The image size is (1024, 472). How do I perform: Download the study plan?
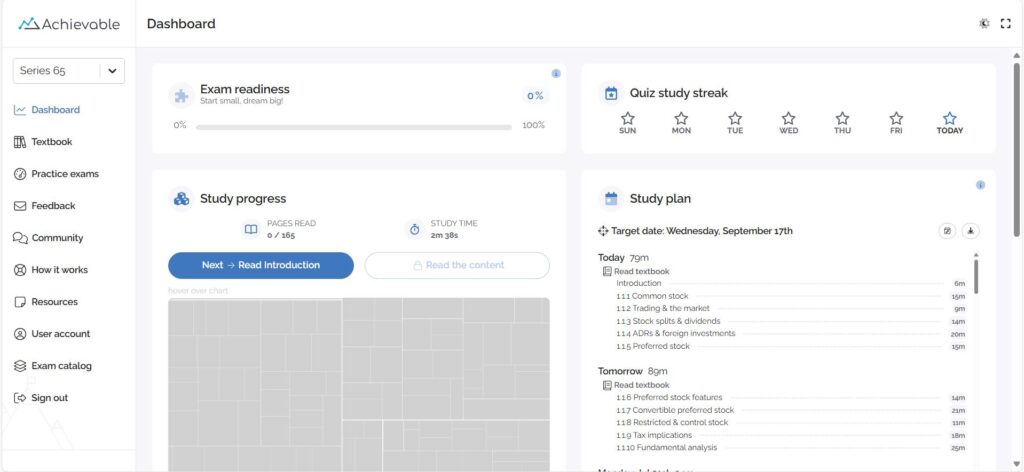(970, 231)
